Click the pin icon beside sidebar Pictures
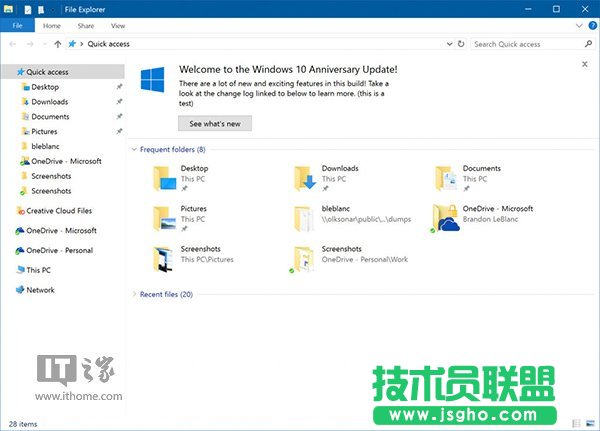Screen dimensions: 600x431 [x=119, y=131]
